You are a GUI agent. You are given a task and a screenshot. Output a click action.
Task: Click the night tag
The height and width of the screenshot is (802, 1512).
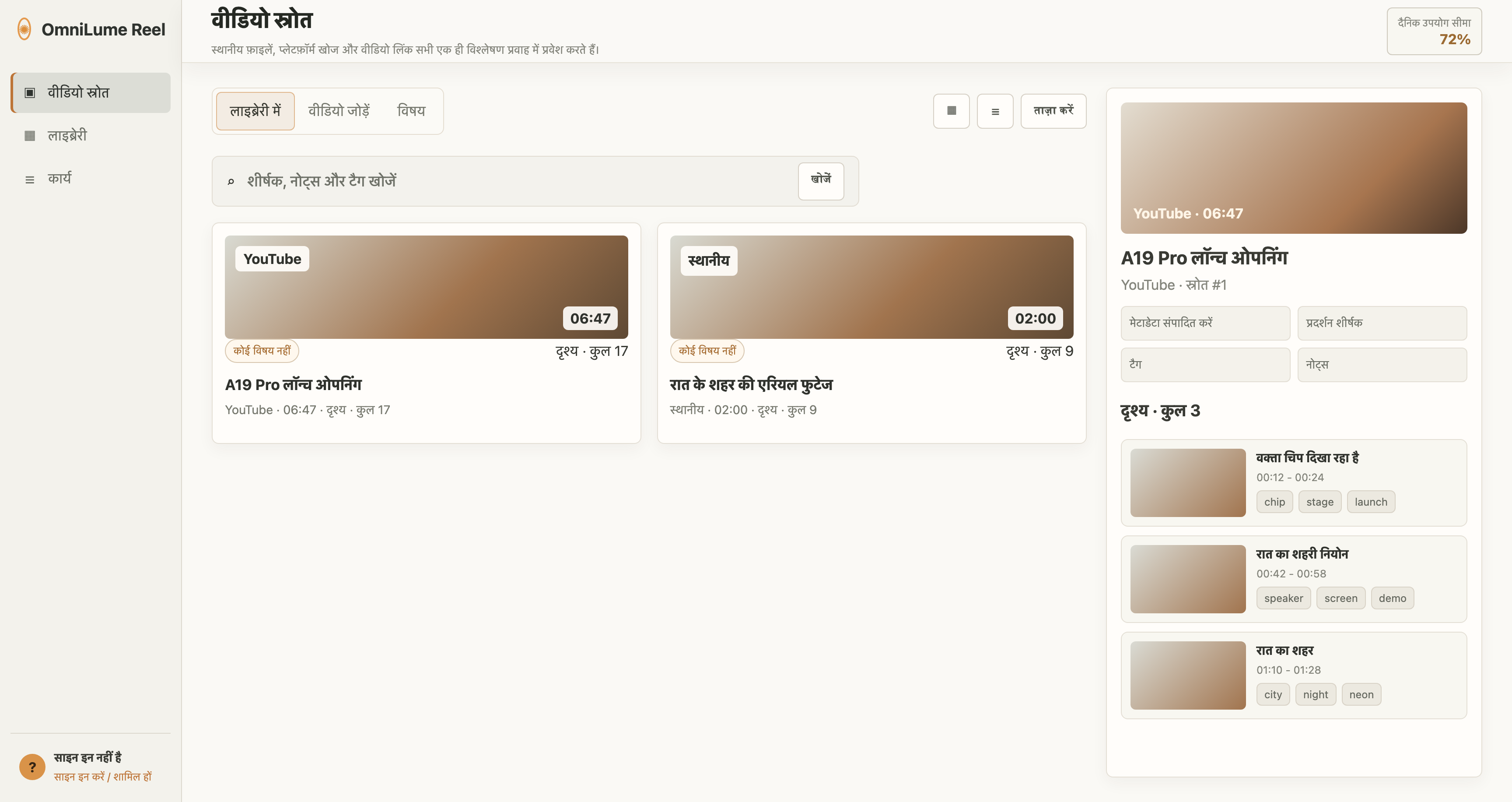[x=1316, y=695]
